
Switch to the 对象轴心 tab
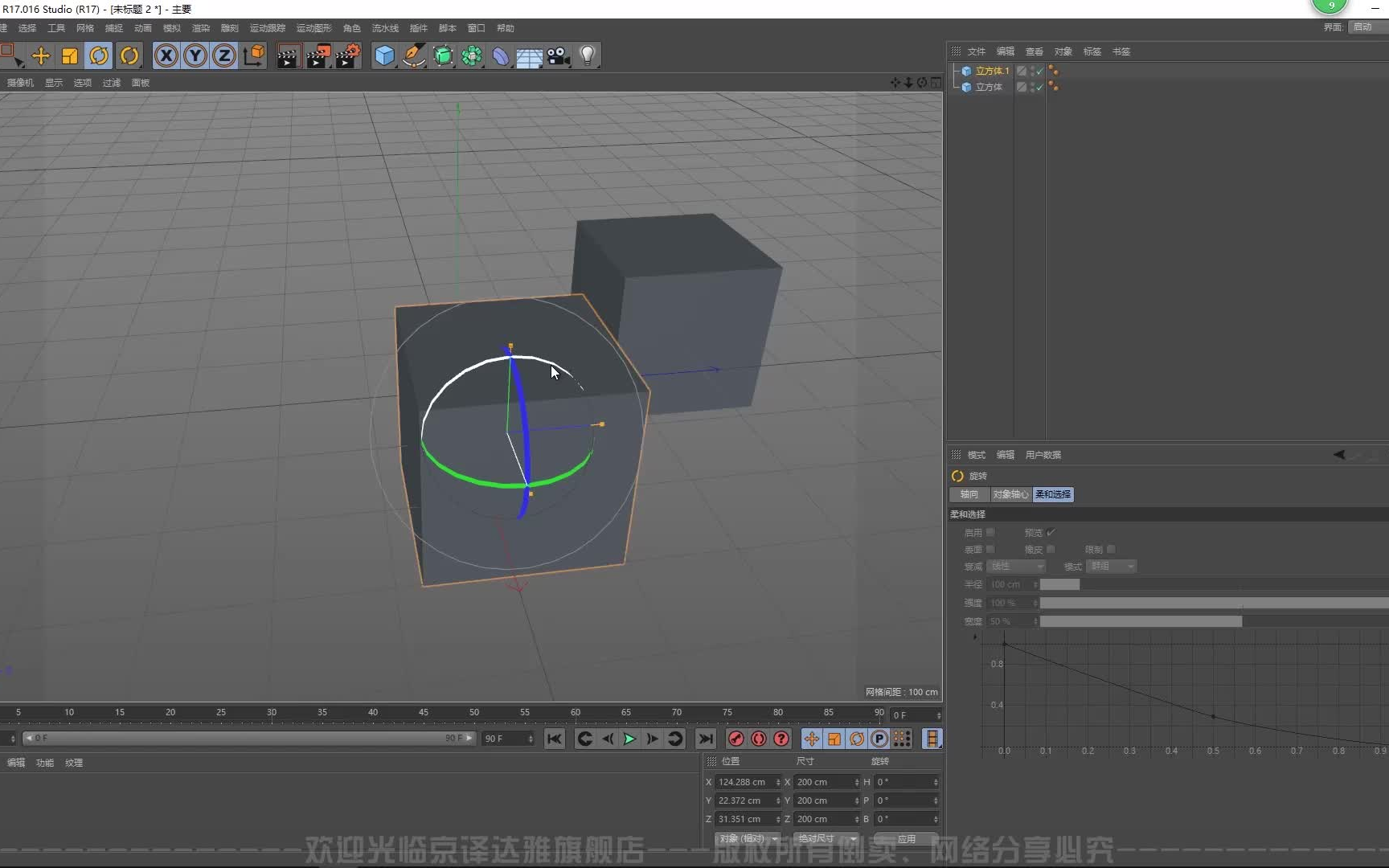1010,494
